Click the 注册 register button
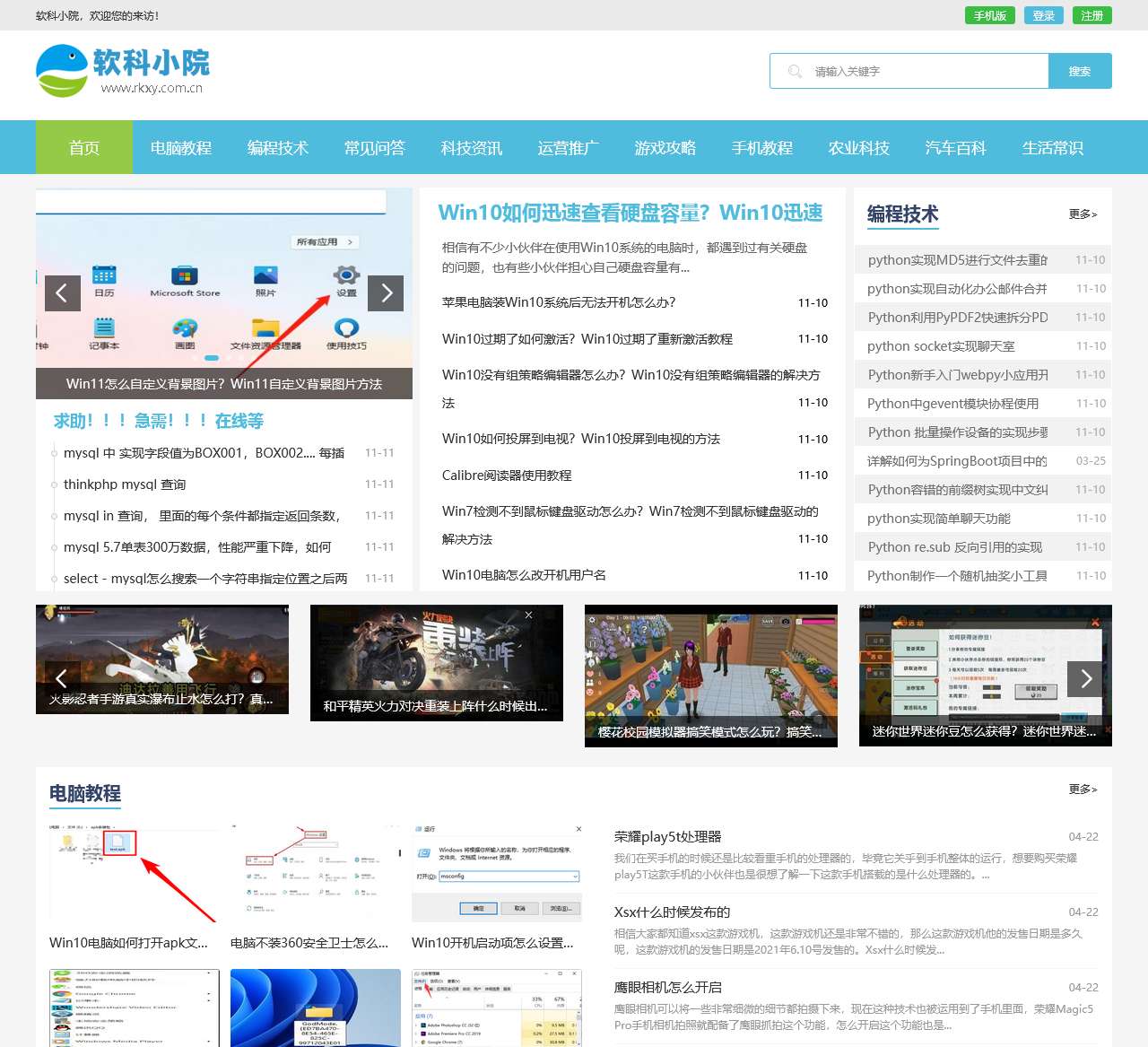 pyautogui.click(x=1091, y=16)
